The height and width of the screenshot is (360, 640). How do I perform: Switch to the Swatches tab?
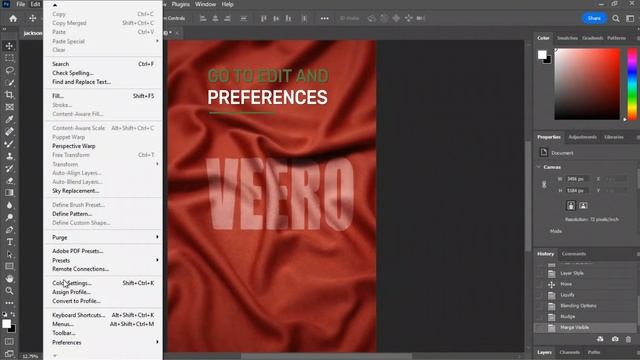pyautogui.click(x=567, y=38)
